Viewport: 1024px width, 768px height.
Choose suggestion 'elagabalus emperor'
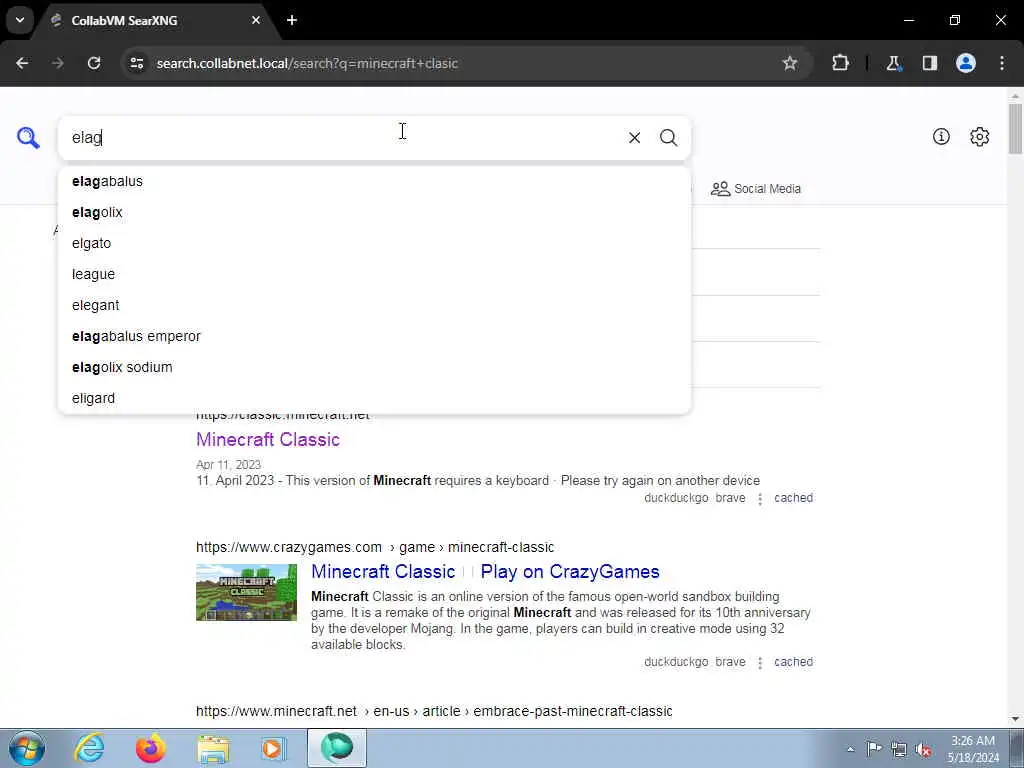pos(374,336)
